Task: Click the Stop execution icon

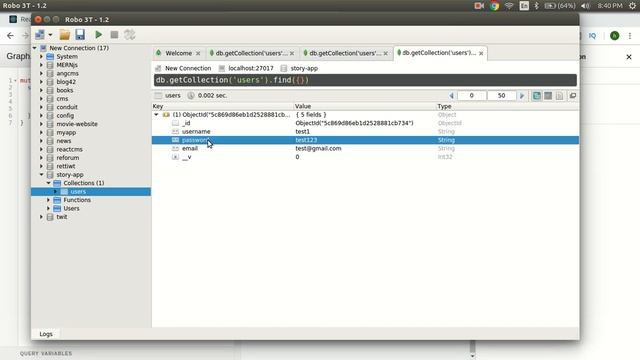Action: (114, 35)
